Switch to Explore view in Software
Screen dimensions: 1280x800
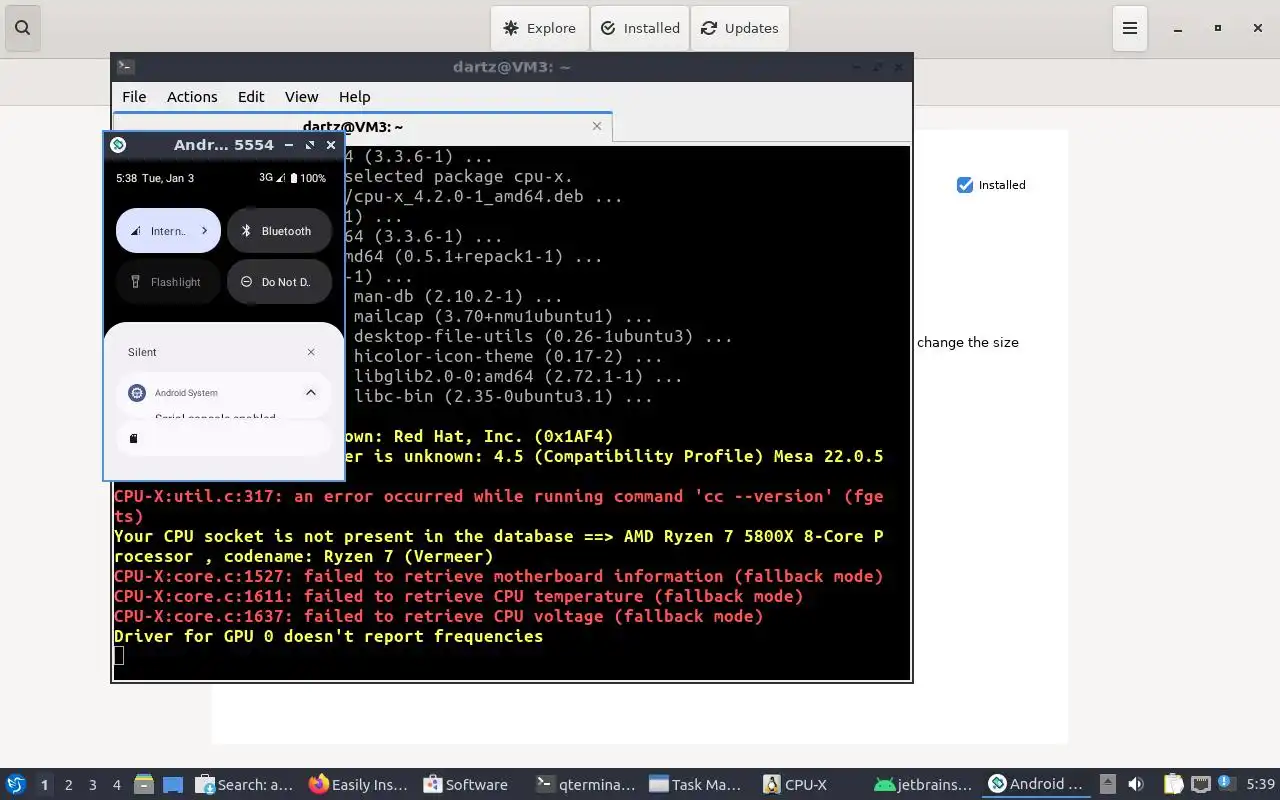[540, 28]
